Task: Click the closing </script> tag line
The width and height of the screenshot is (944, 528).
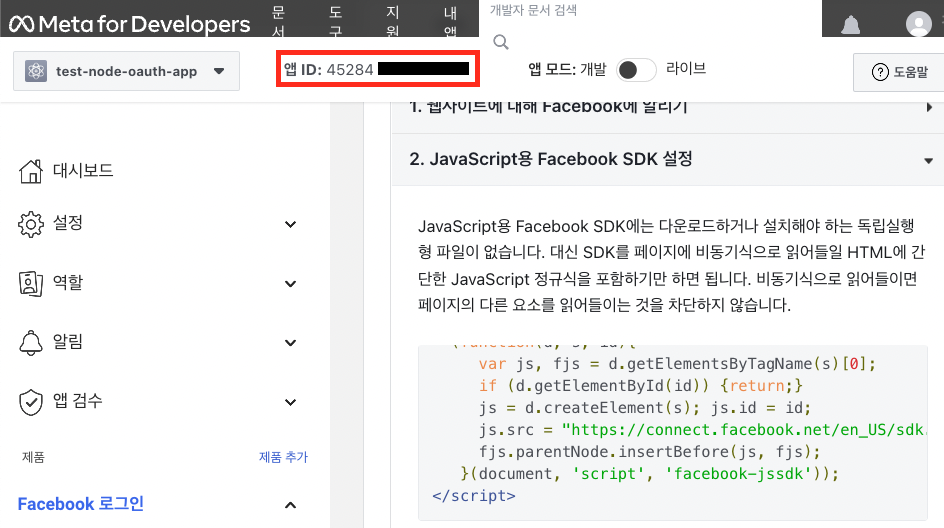Action: click(x=474, y=496)
